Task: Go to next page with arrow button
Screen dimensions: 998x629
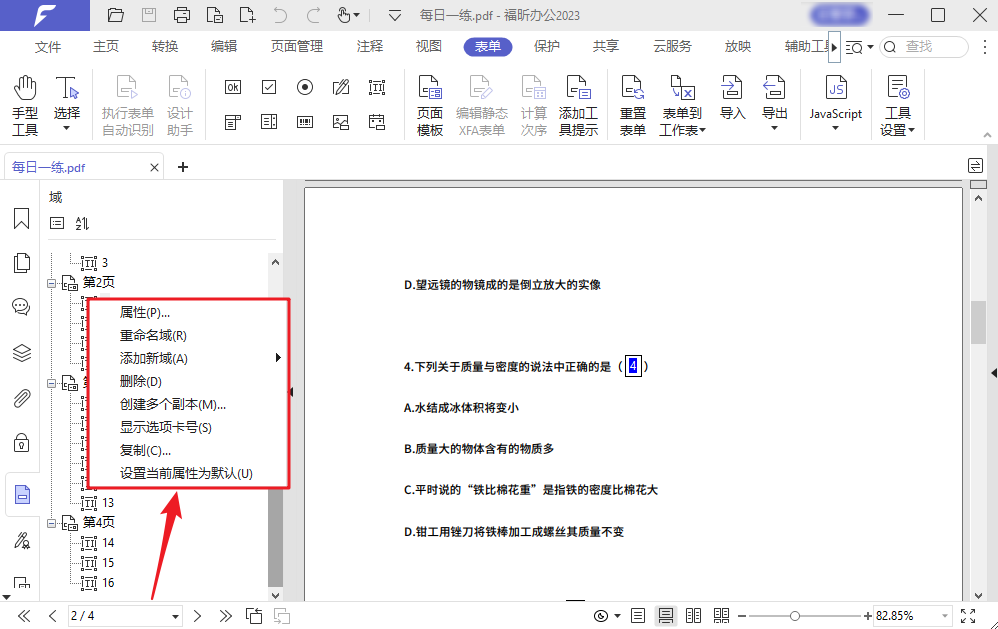Action: point(196,615)
